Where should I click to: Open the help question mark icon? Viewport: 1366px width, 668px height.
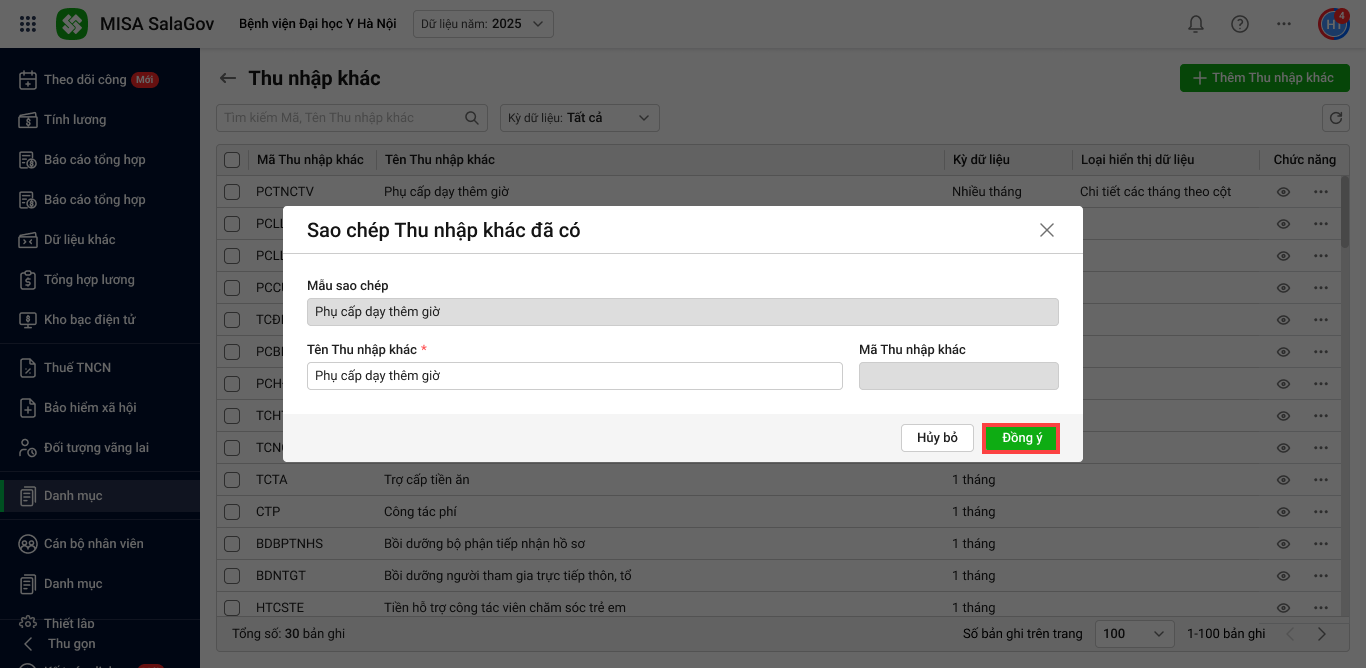1240,24
